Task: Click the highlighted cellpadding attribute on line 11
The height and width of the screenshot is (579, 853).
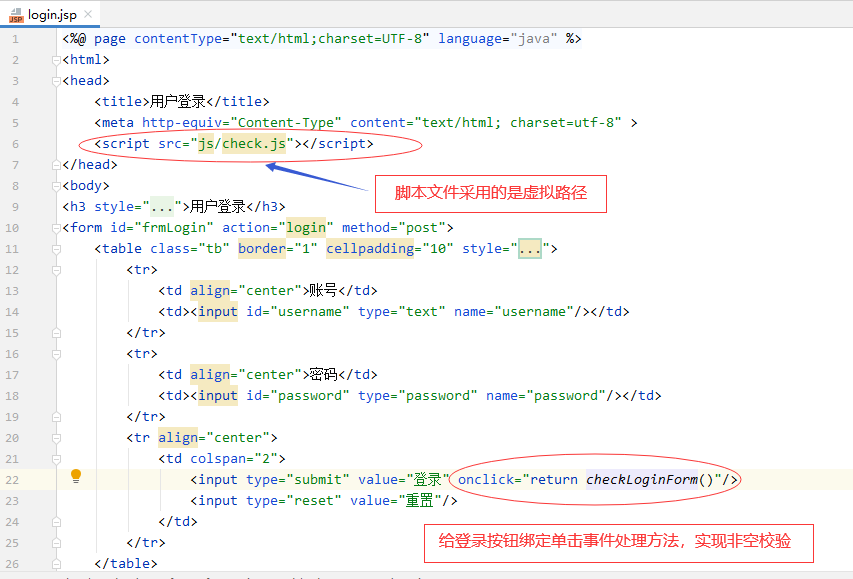Action: click(x=370, y=248)
